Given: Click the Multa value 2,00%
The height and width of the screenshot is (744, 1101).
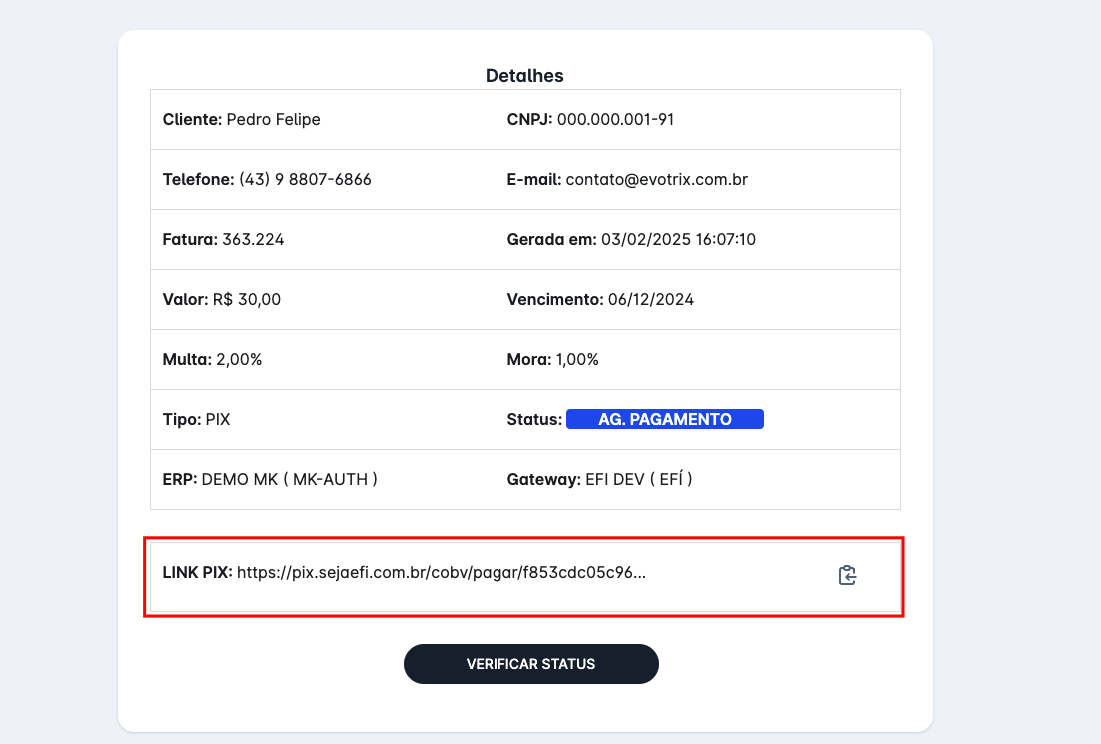Looking at the screenshot, I should (x=239, y=360).
